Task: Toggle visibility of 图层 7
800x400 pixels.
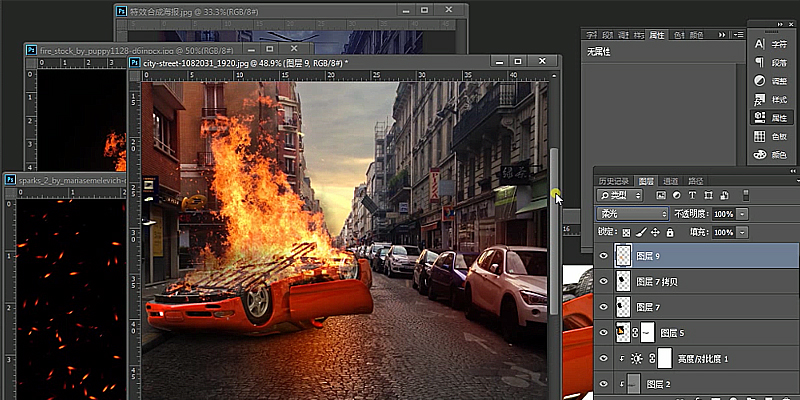Action: 604,307
